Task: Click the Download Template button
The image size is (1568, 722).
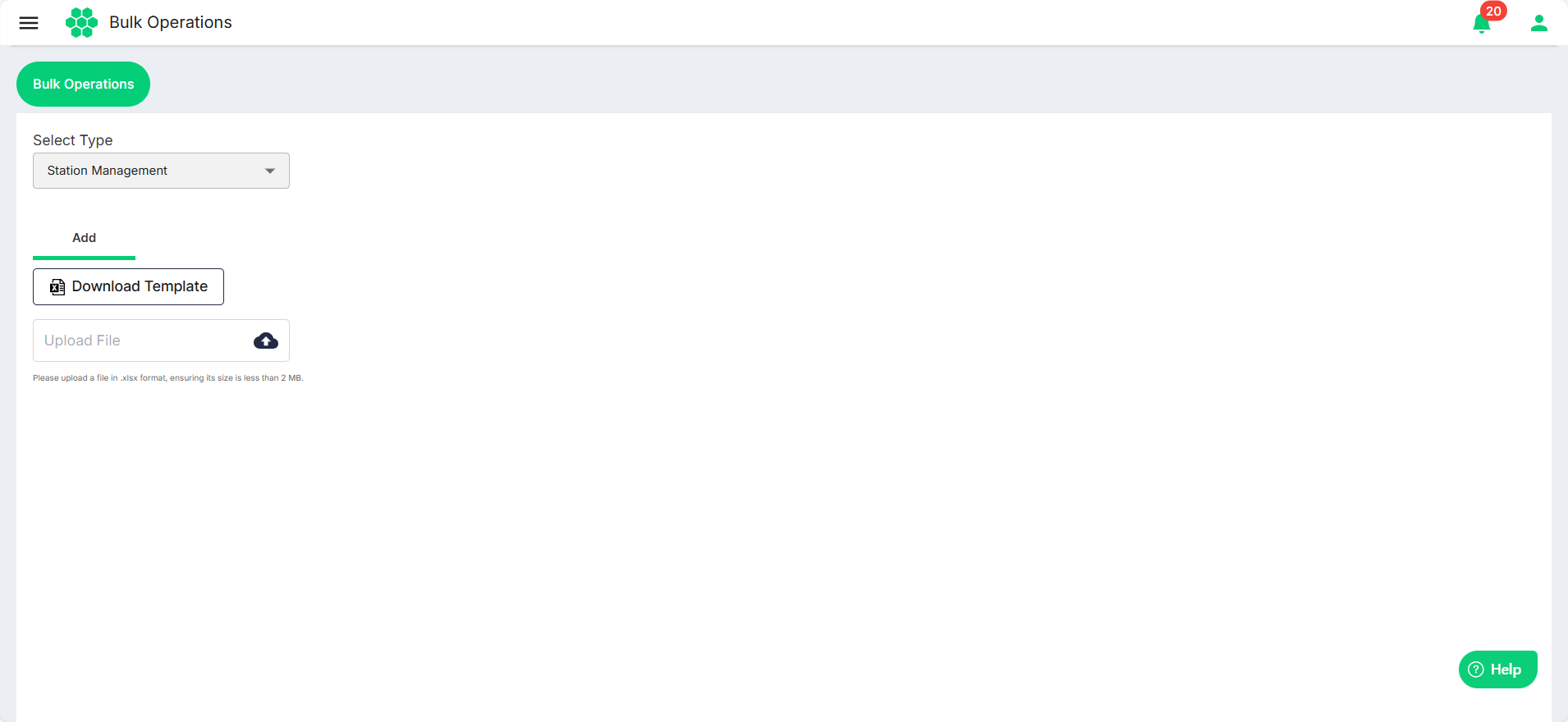Action: [x=128, y=286]
